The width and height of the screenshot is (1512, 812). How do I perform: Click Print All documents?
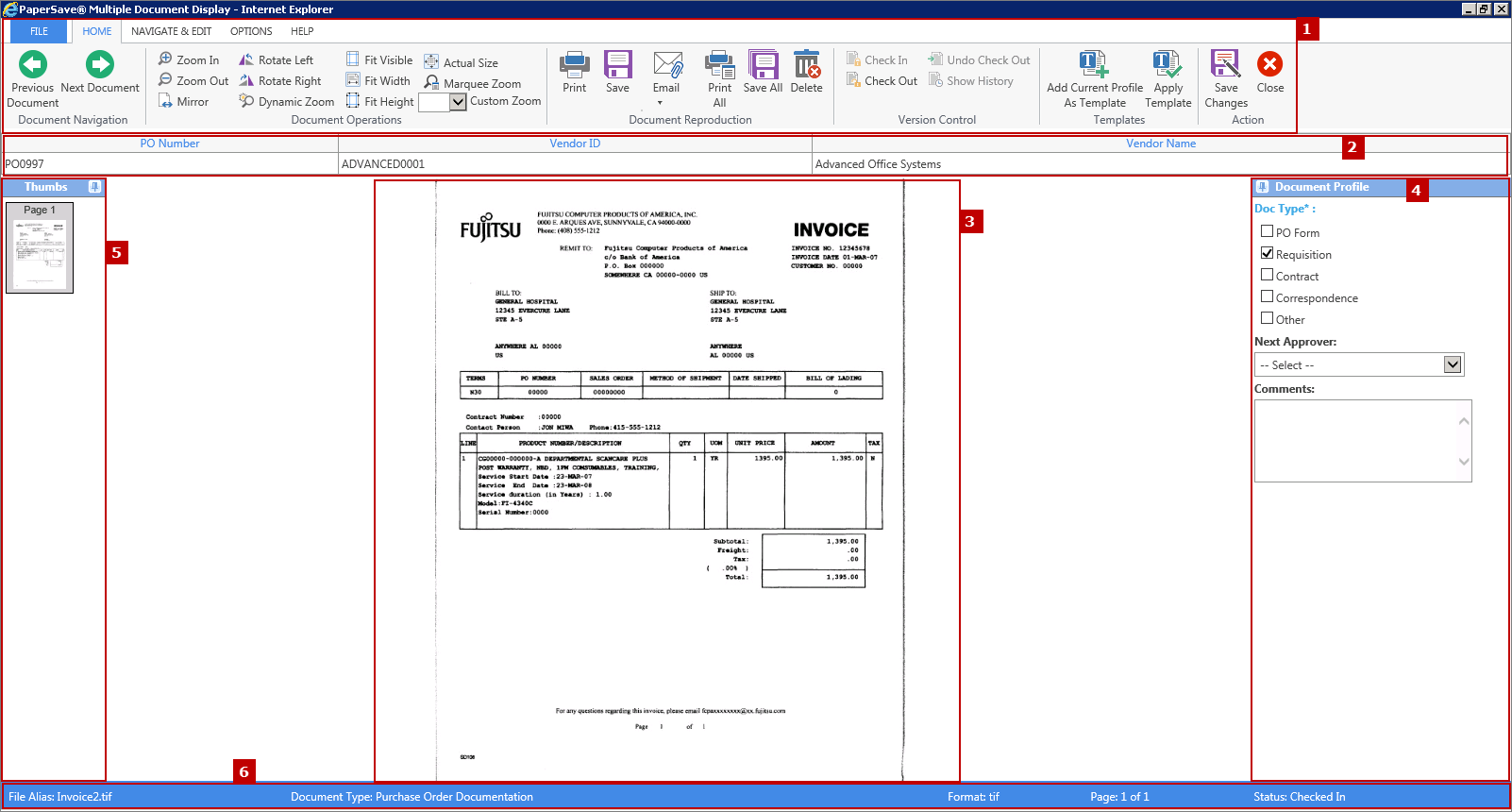click(x=719, y=79)
